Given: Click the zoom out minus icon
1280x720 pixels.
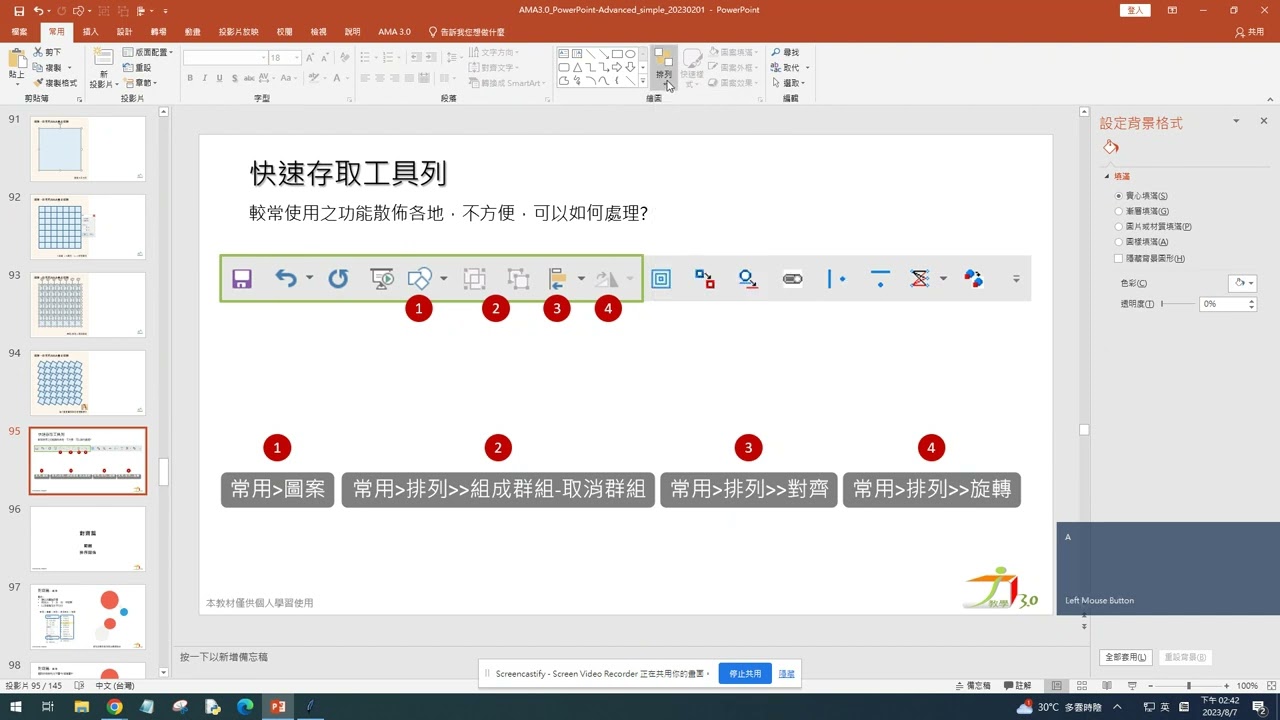Looking at the screenshot, I should (1152, 686).
